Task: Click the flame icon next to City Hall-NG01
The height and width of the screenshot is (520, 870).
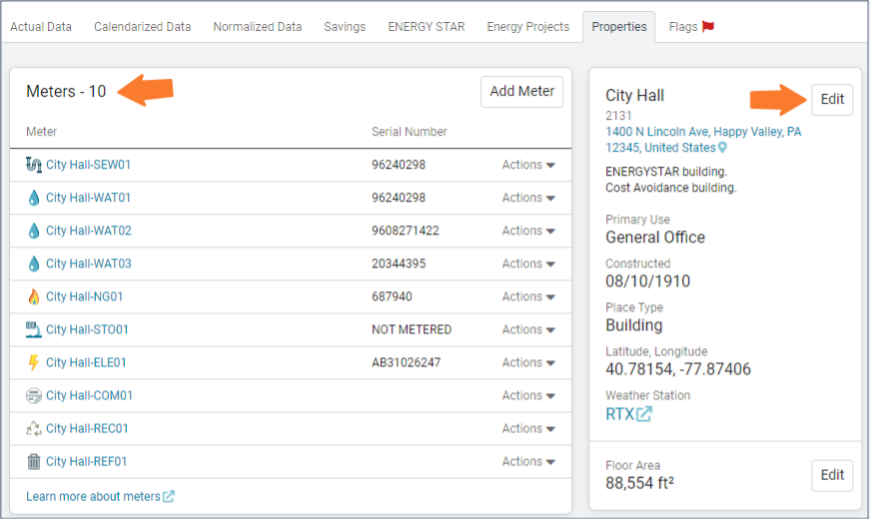Action: coord(34,297)
